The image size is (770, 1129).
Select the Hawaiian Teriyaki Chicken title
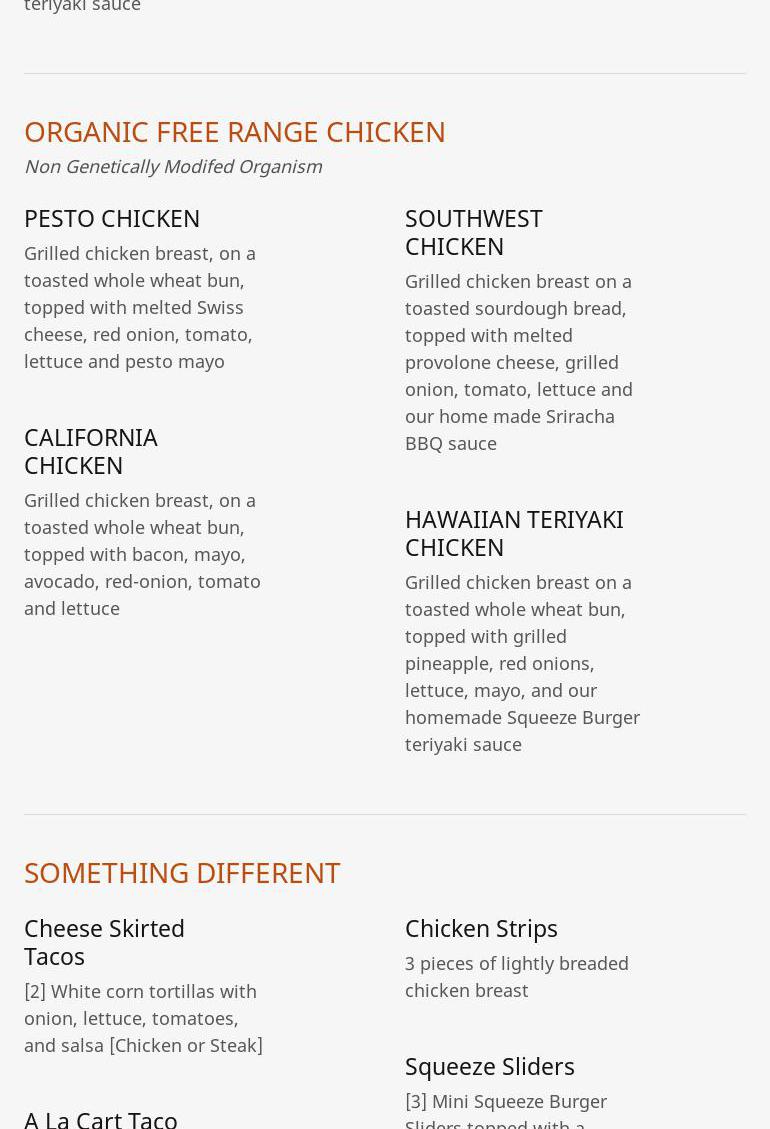click(x=513, y=533)
